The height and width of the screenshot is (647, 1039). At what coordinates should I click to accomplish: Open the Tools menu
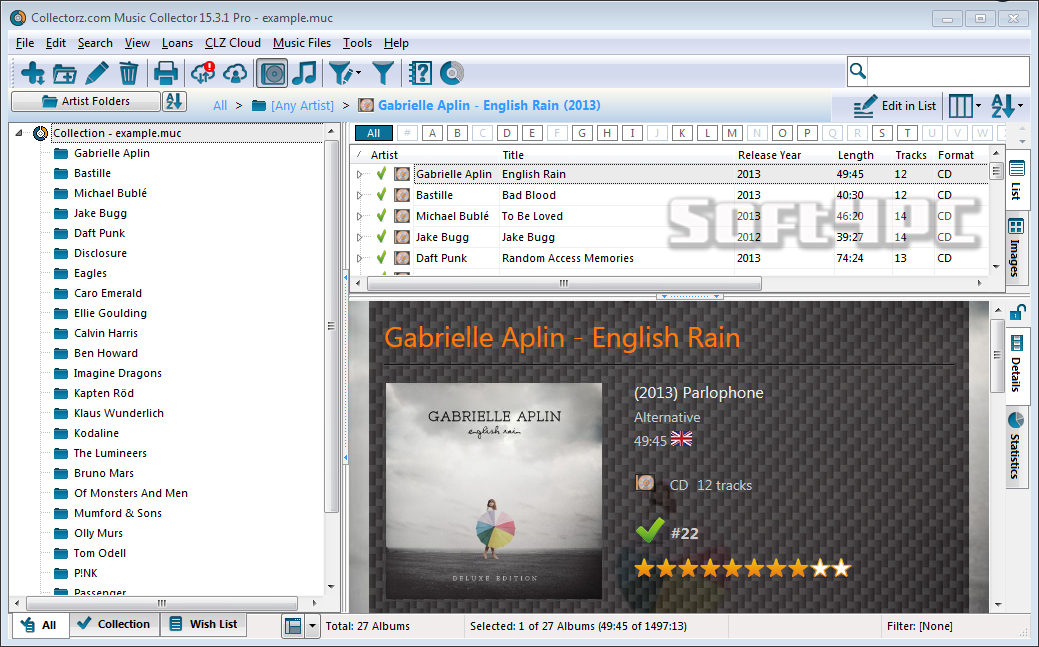tap(357, 43)
